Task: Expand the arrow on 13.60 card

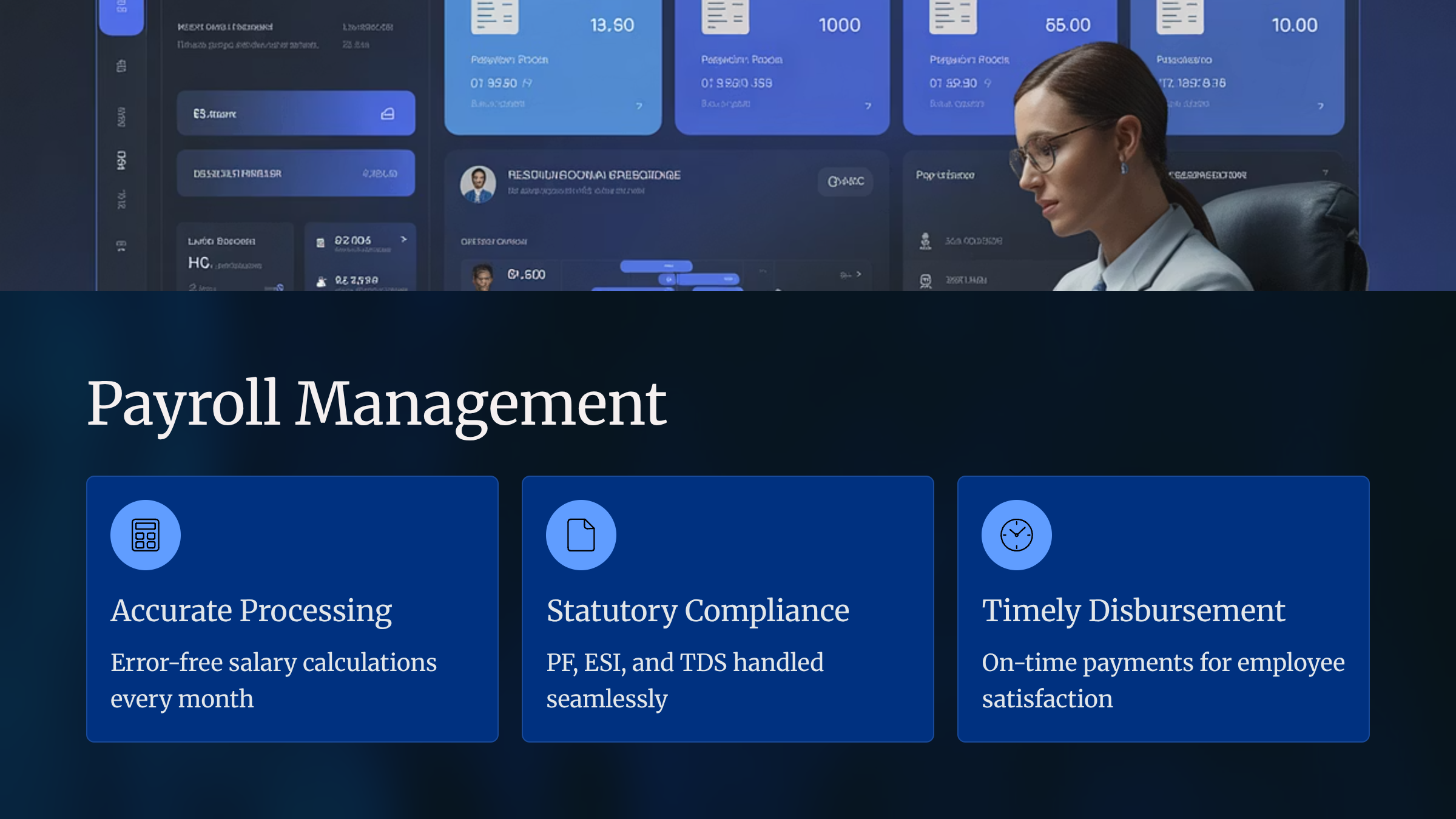Action: pos(639,106)
